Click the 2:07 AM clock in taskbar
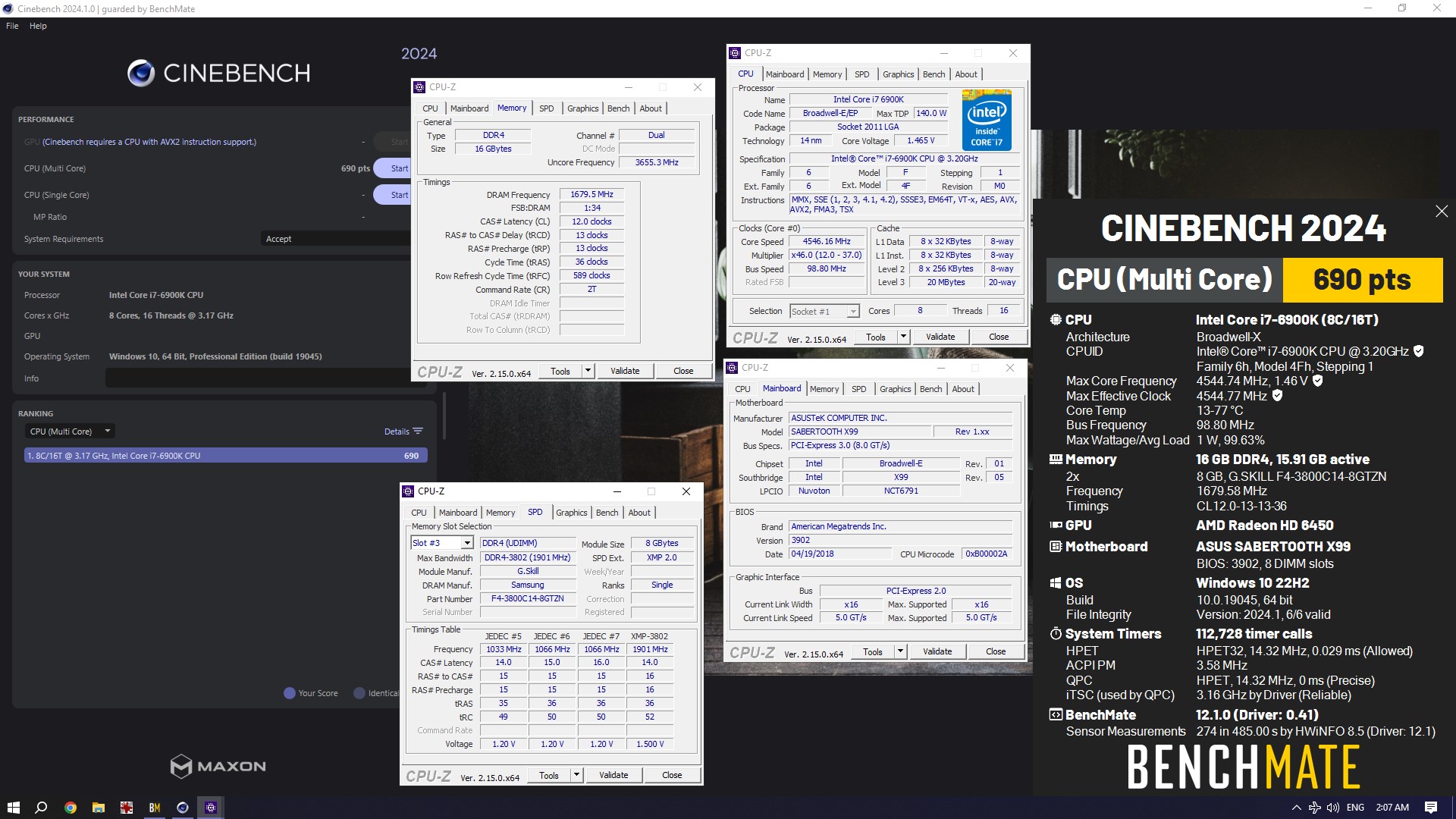 (x=1392, y=808)
